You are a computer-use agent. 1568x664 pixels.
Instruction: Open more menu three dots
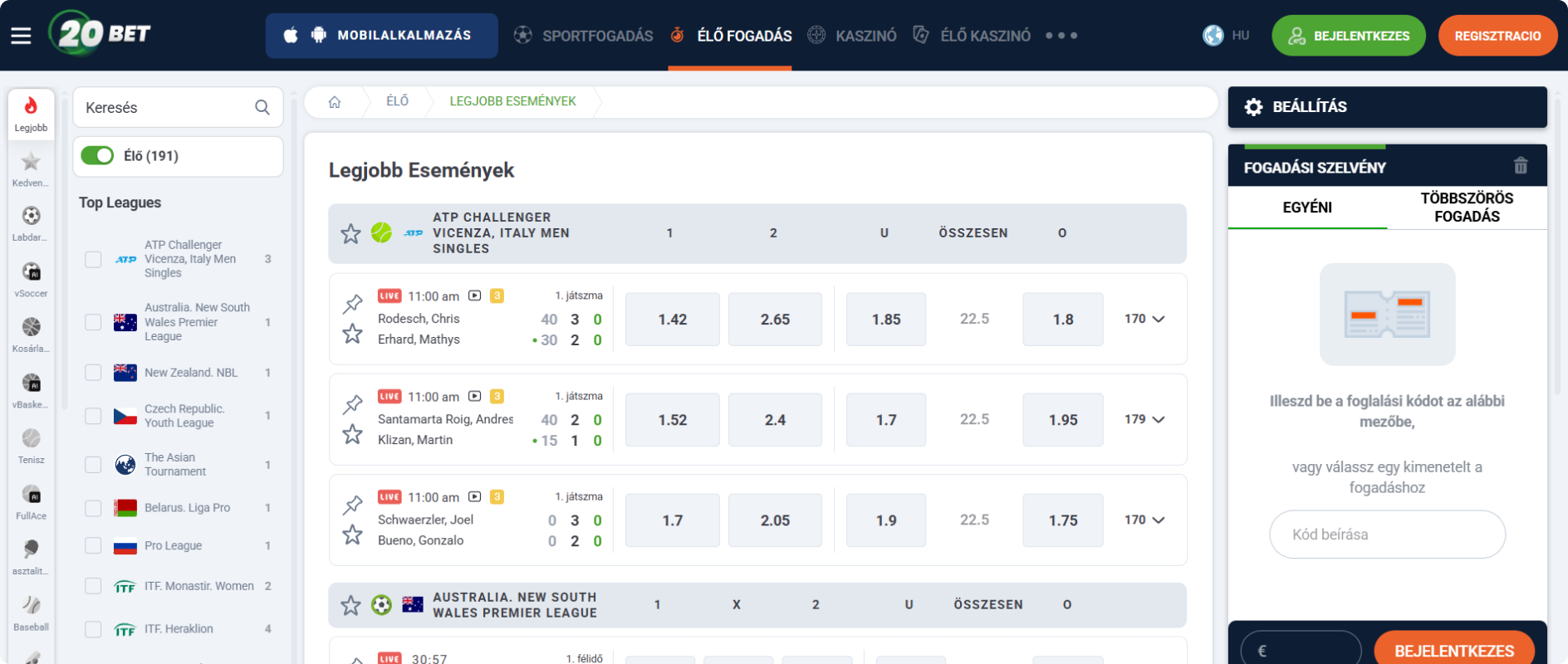(1061, 36)
